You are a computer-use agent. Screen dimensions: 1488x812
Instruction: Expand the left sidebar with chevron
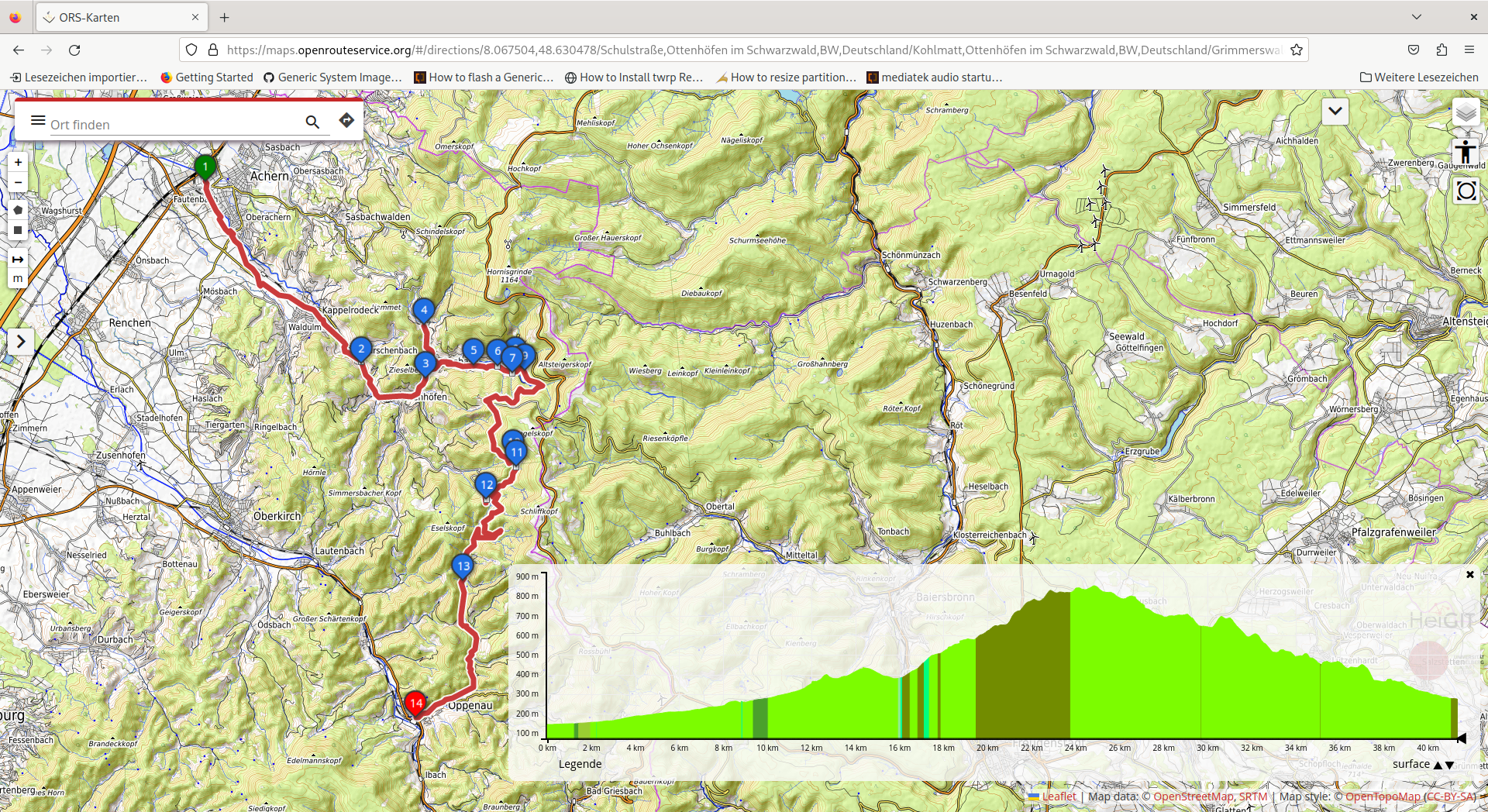coord(21,342)
